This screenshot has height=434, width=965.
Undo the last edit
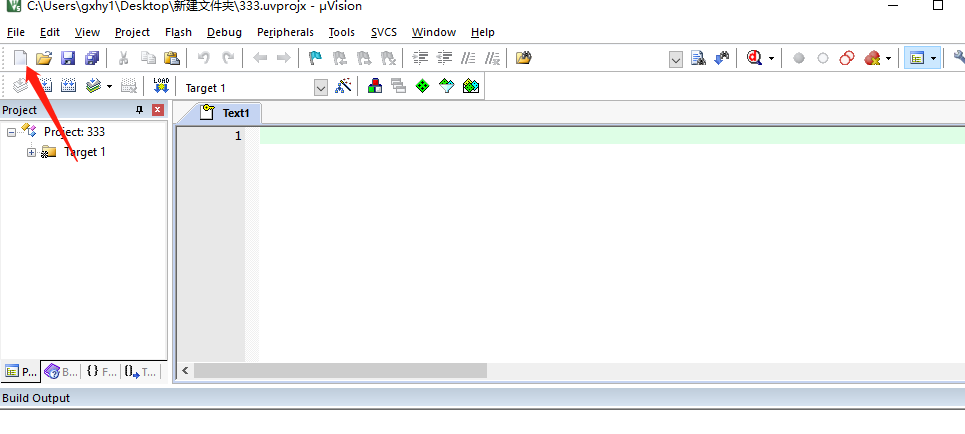point(204,58)
